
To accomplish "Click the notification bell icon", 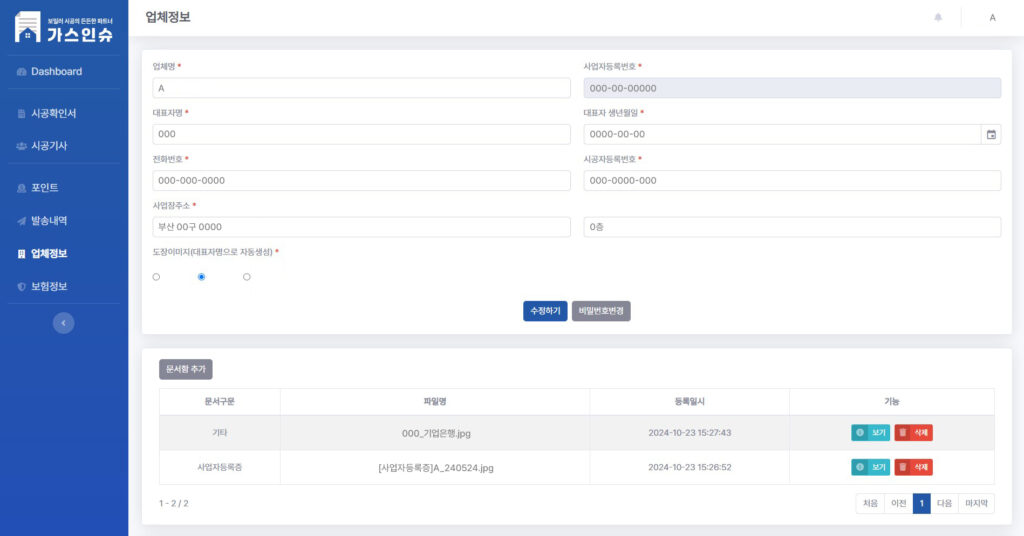I will click(938, 17).
